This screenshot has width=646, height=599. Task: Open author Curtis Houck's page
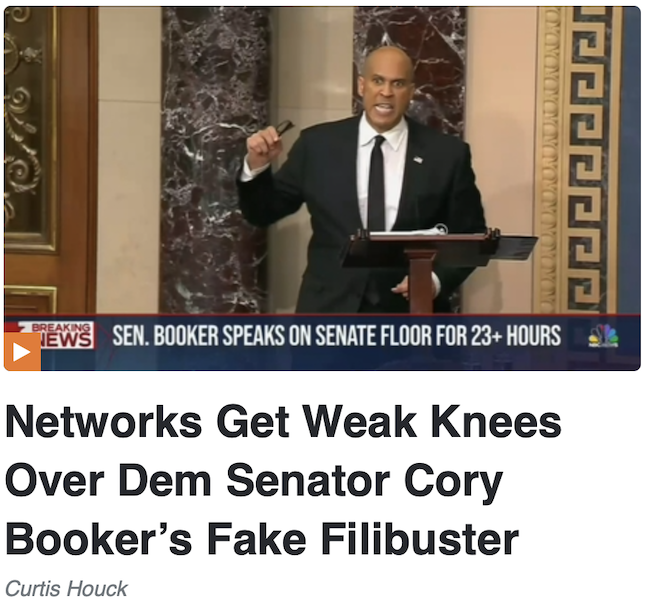point(66,588)
